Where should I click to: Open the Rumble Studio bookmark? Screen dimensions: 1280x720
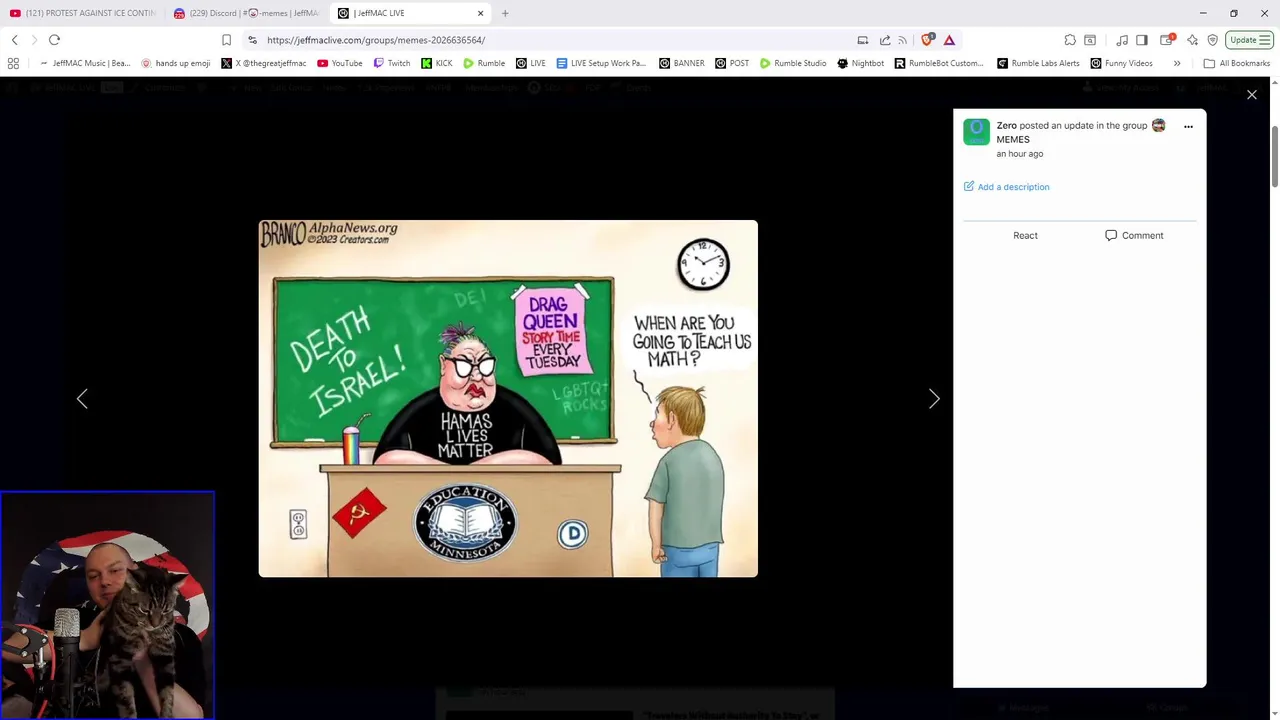[x=793, y=63]
